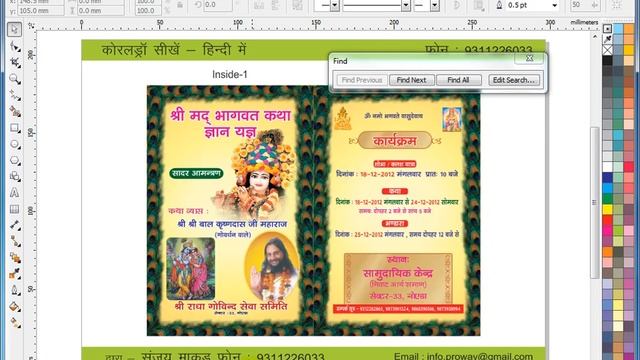The width and height of the screenshot is (640, 360).
Task: Select the Freehand curve tool
Action: 15,95
